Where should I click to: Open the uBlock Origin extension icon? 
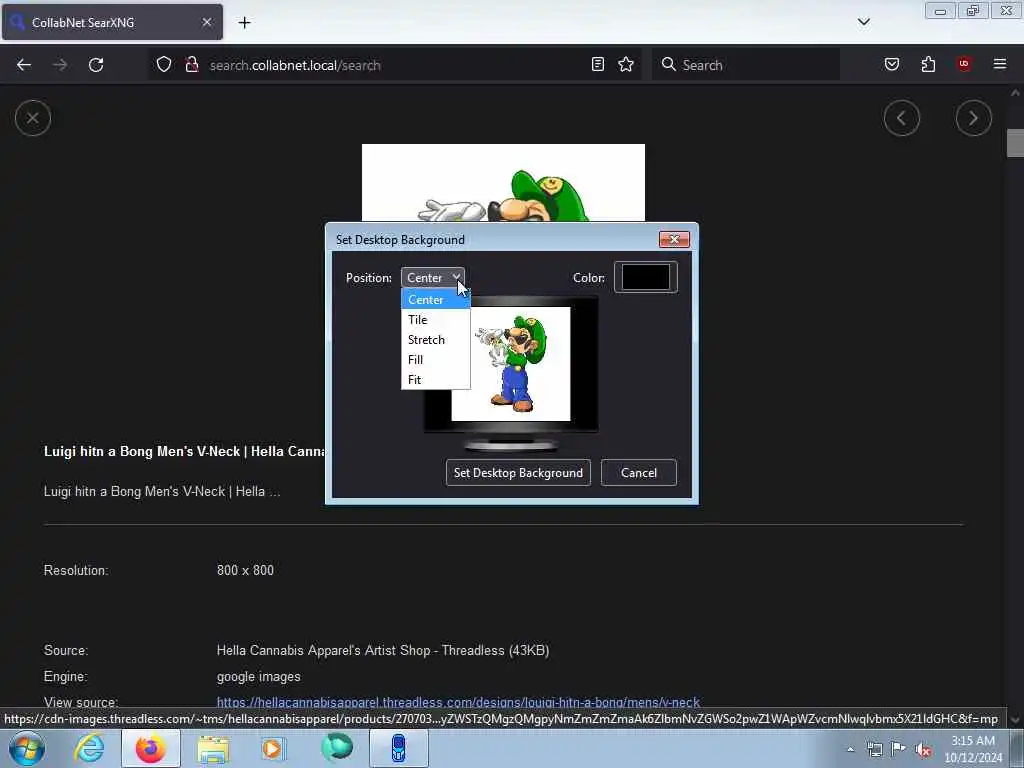(964, 64)
